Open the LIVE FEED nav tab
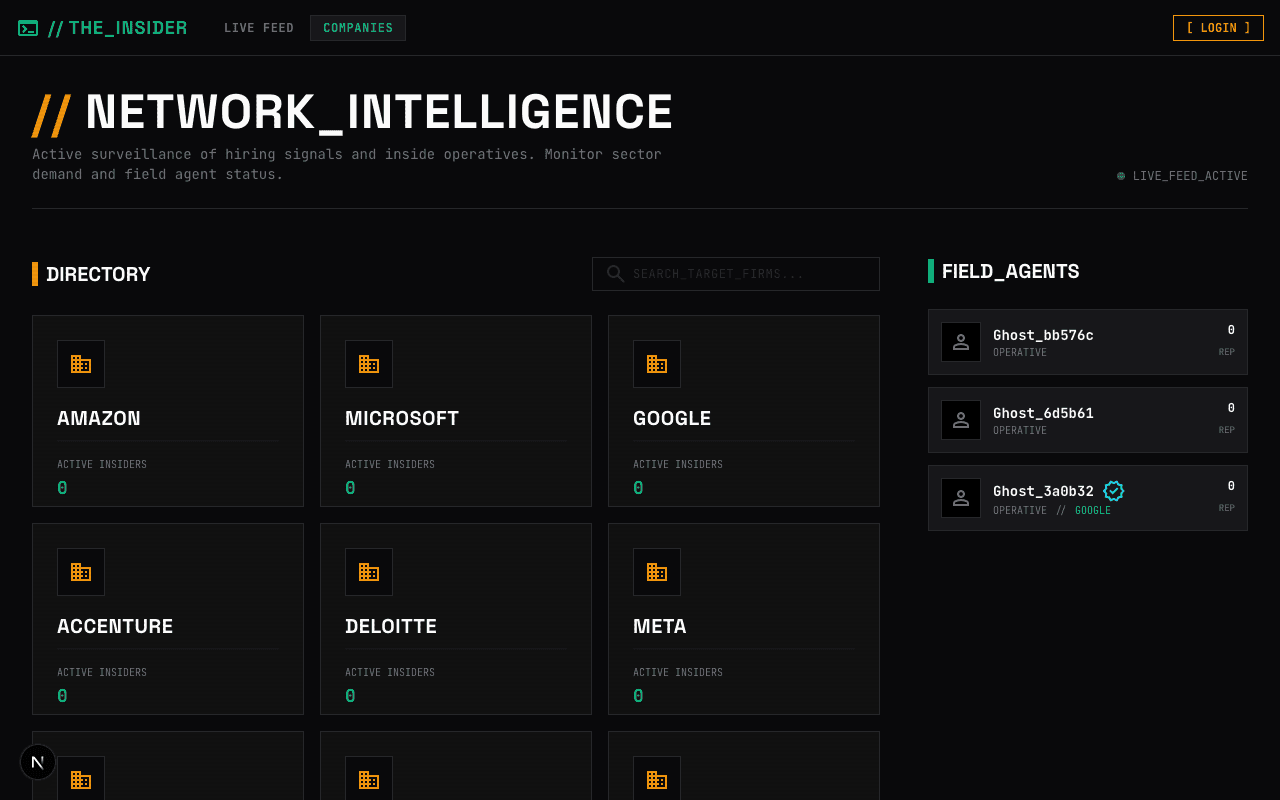This screenshot has height=800, width=1280. tap(259, 28)
